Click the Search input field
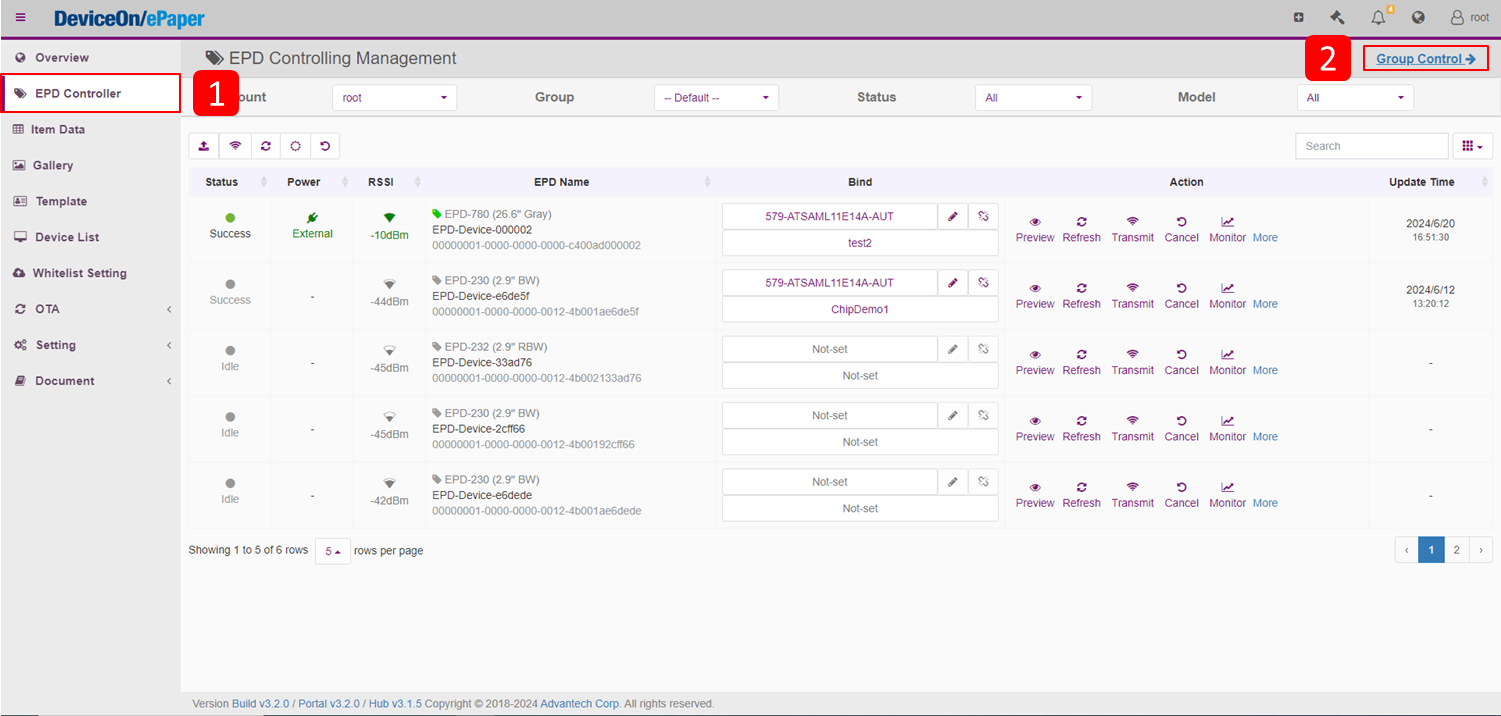1501x716 pixels. point(1371,146)
